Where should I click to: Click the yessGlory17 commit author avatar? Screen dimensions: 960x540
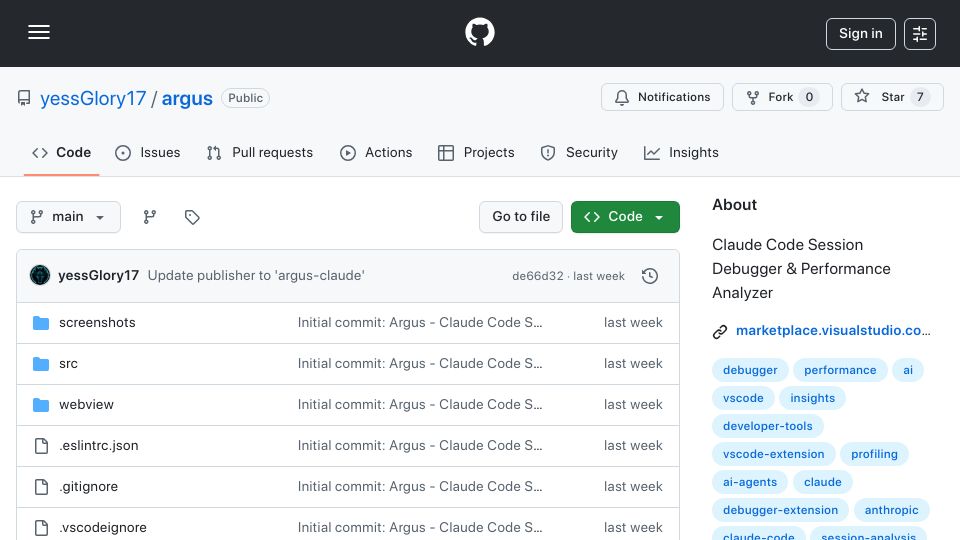point(40,276)
